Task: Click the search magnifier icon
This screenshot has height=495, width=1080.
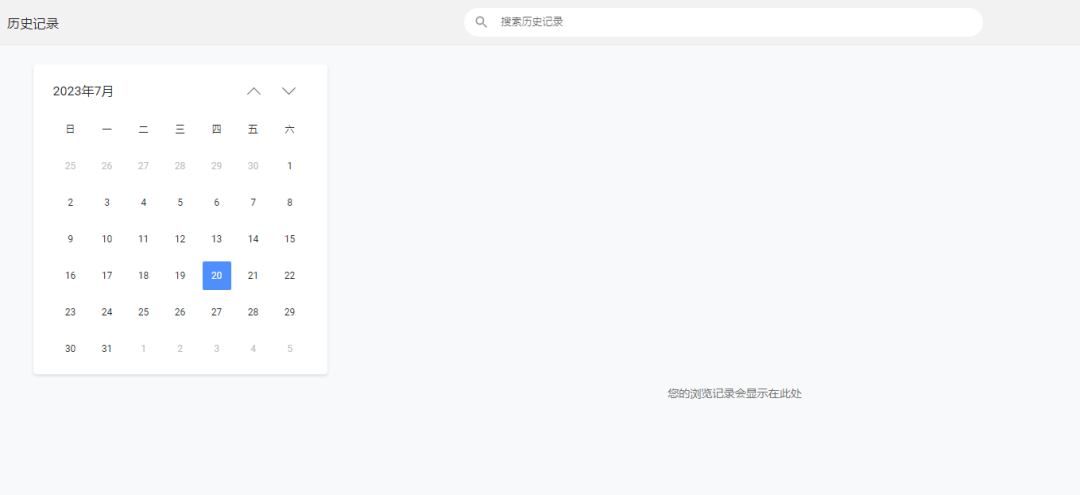Action: [481, 22]
